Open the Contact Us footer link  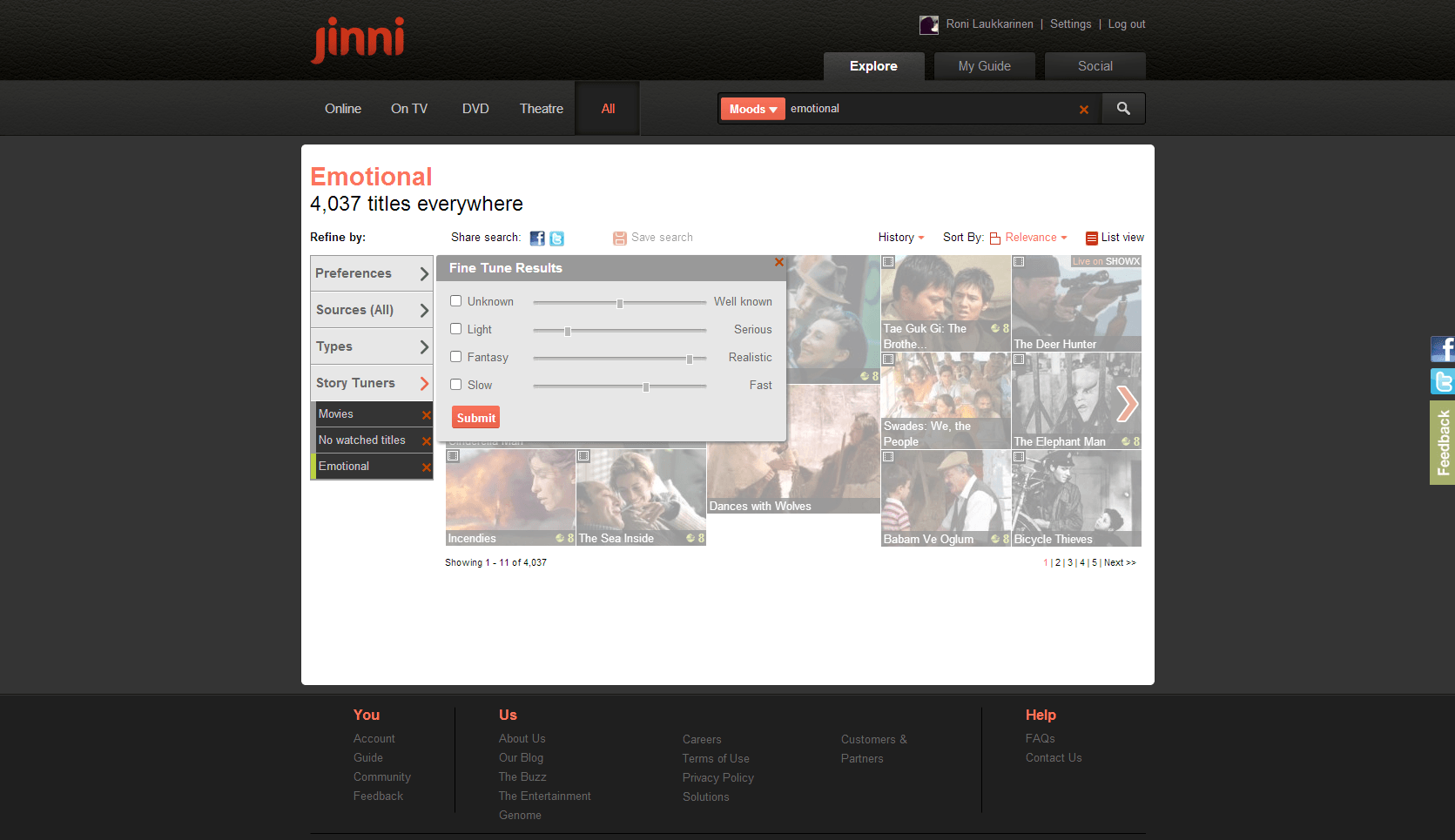tap(1054, 757)
